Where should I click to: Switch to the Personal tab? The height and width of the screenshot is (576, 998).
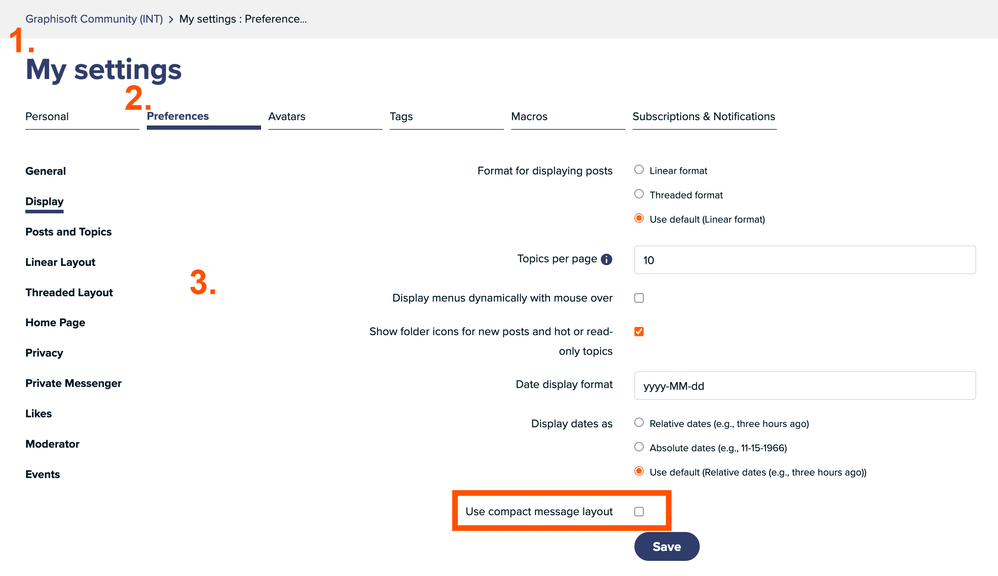(46, 116)
